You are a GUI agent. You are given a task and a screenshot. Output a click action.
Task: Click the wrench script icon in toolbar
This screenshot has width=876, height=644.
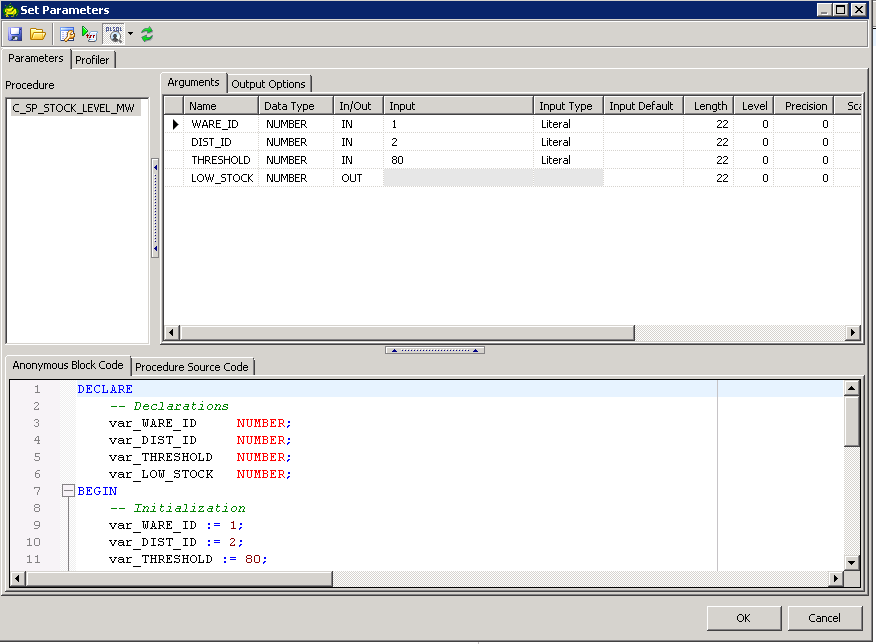[67, 34]
